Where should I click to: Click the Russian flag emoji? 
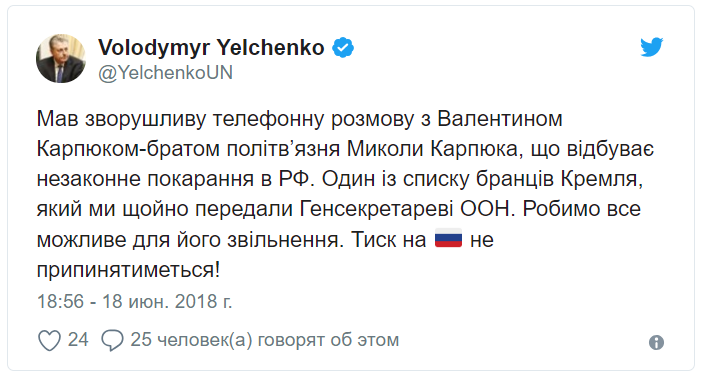click(448, 238)
